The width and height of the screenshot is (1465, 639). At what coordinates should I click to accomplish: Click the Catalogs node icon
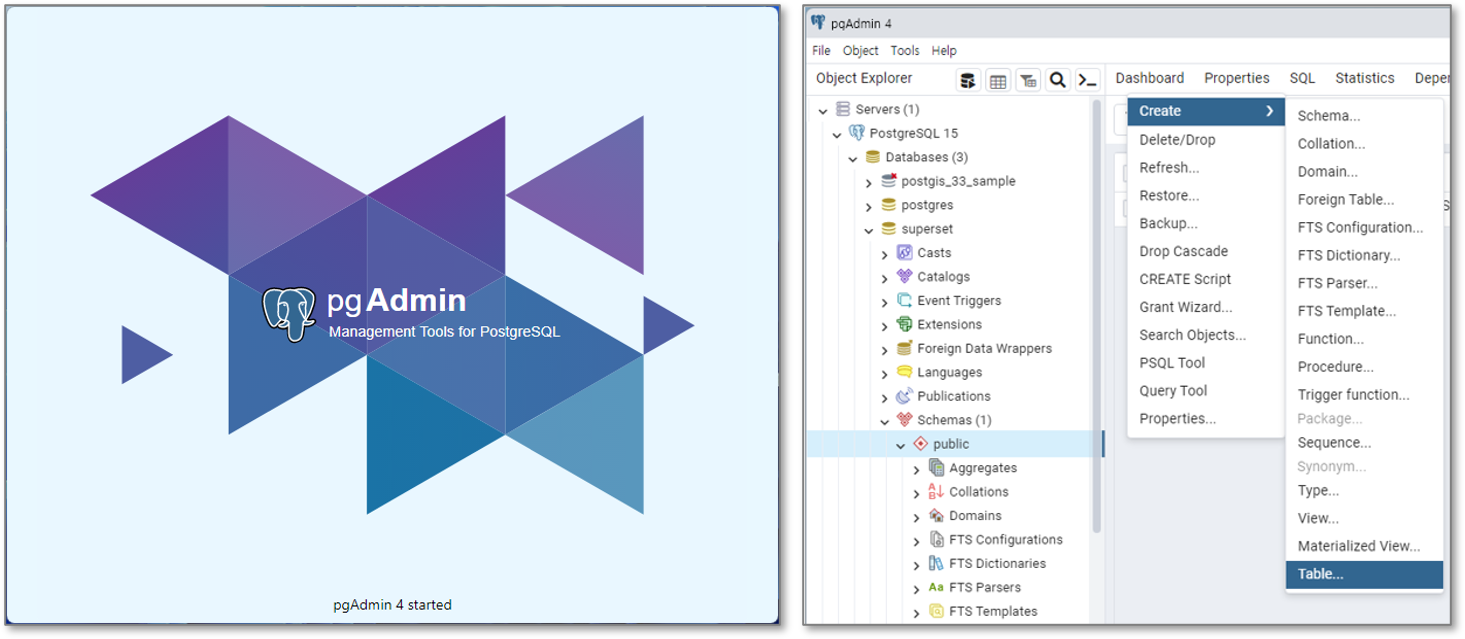coord(905,277)
